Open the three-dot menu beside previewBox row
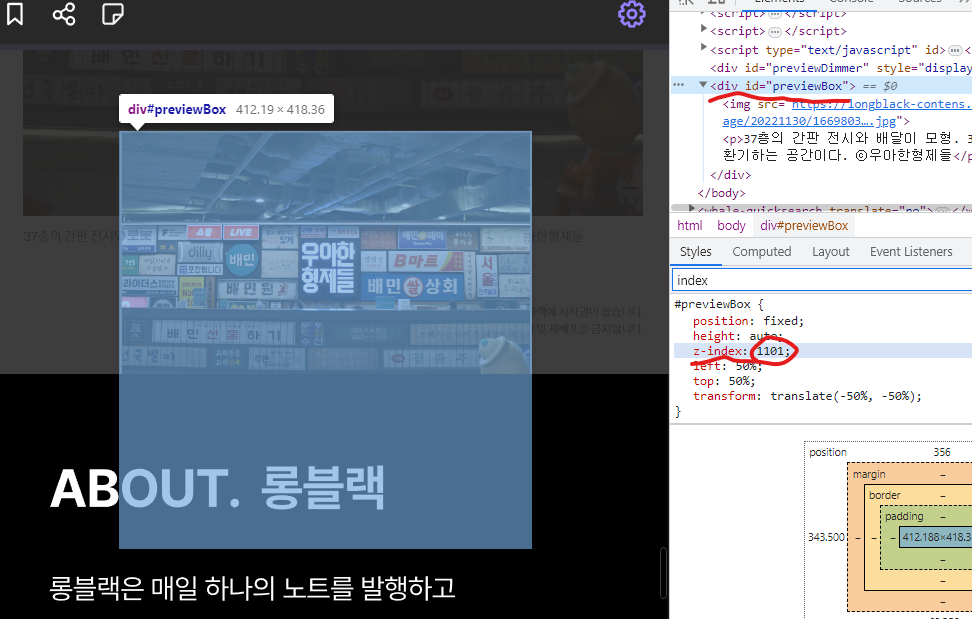 (x=679, y=85)
